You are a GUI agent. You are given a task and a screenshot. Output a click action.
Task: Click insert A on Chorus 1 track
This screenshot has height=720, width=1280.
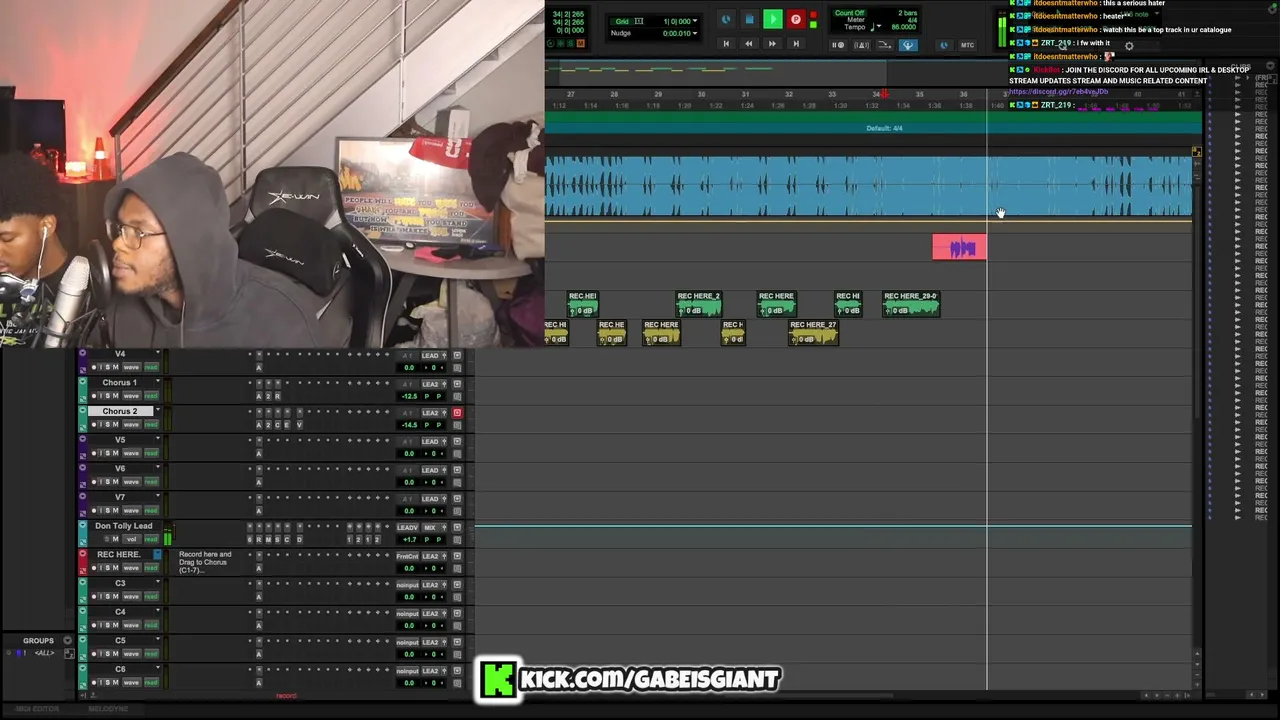tap(259, 396)
